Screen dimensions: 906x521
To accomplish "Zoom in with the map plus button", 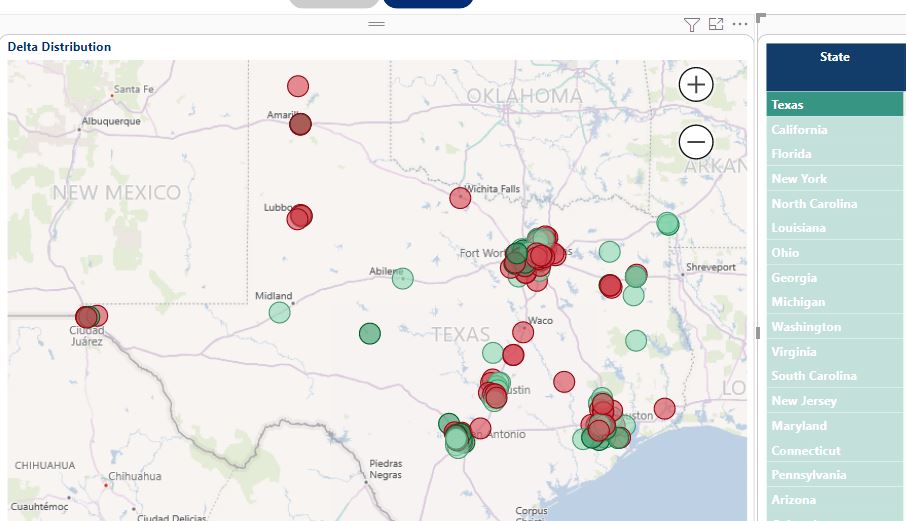I will click(x=696, y=85).
